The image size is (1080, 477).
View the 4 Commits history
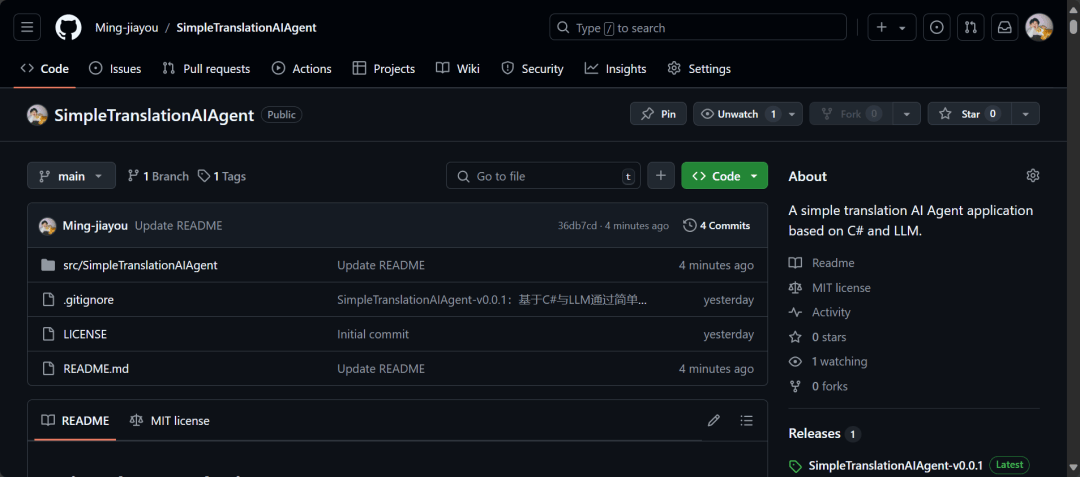(717, 225)
